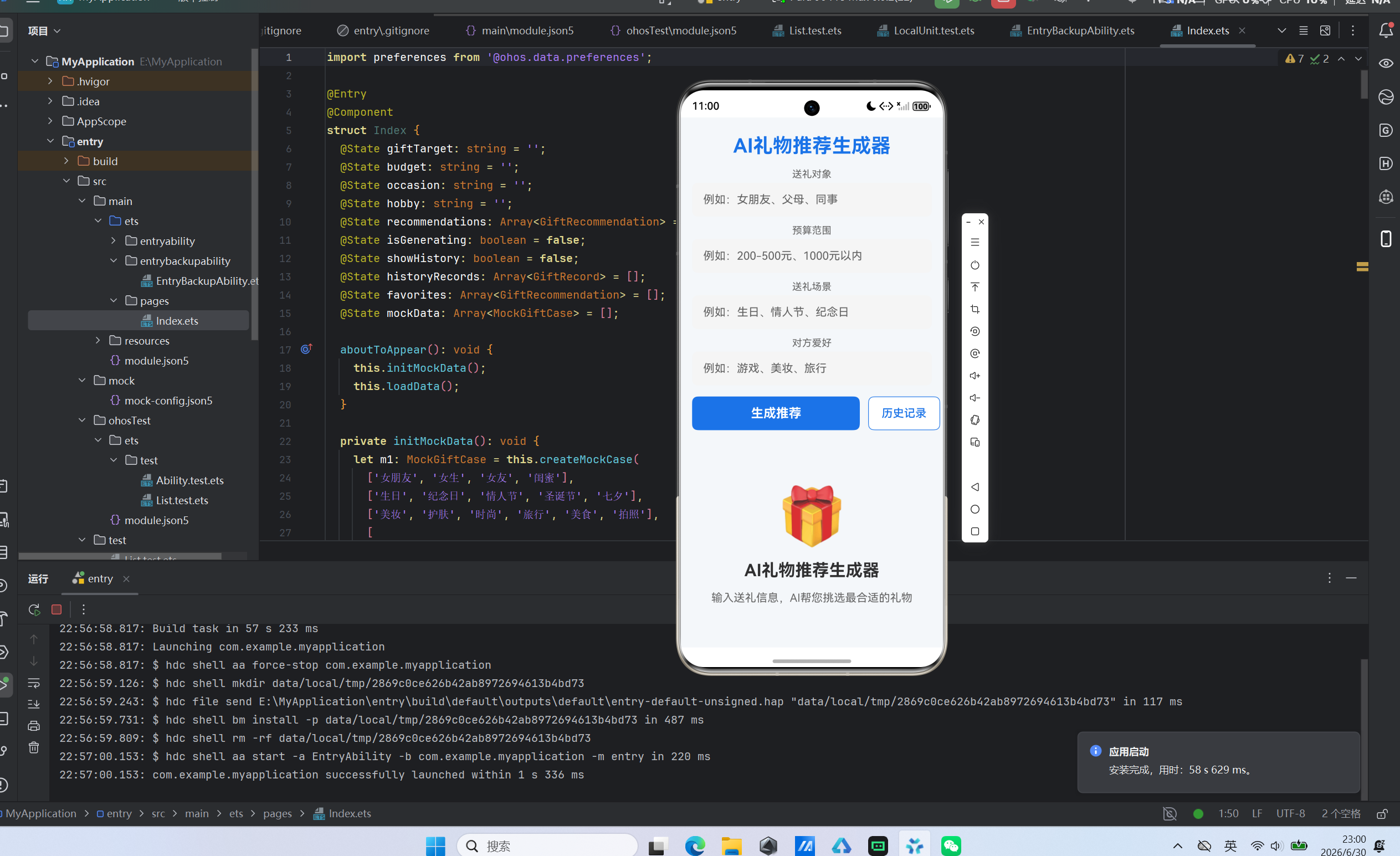
Task: Rerun the entry run configuration
Action: click(x=34, y=609)
